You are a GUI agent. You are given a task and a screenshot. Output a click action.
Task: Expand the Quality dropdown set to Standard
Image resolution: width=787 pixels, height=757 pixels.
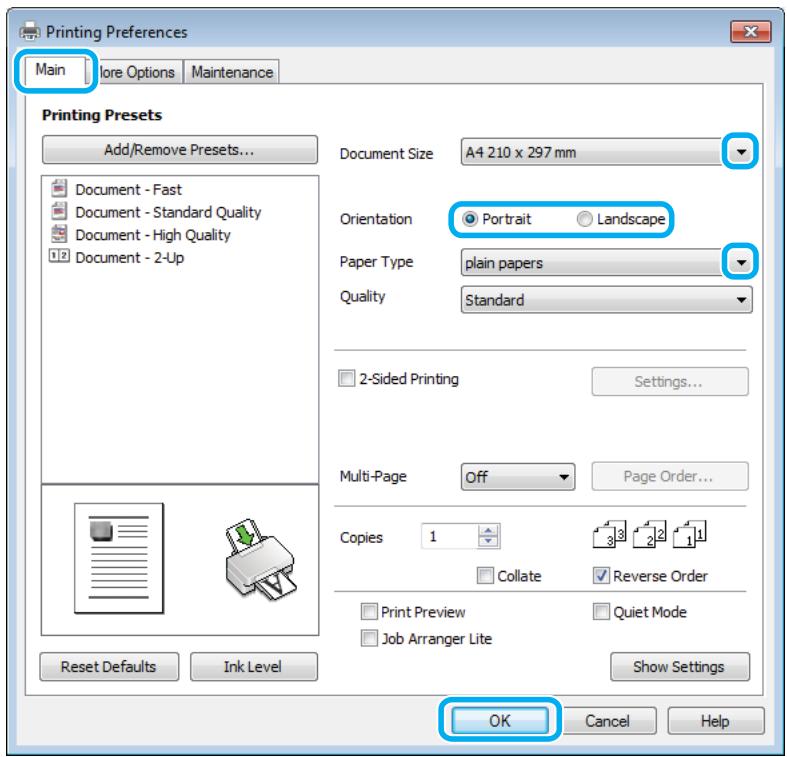606,300
